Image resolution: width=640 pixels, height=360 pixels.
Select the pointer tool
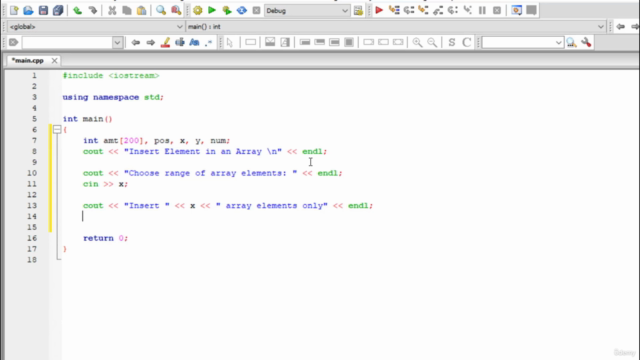click(230, 42)
